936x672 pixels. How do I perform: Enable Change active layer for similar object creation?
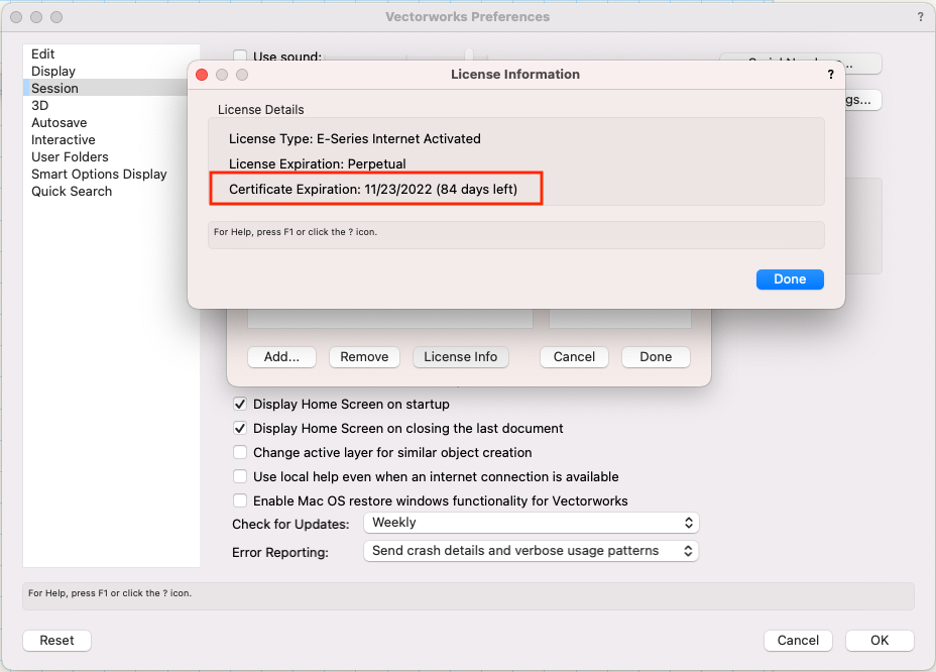240,453
